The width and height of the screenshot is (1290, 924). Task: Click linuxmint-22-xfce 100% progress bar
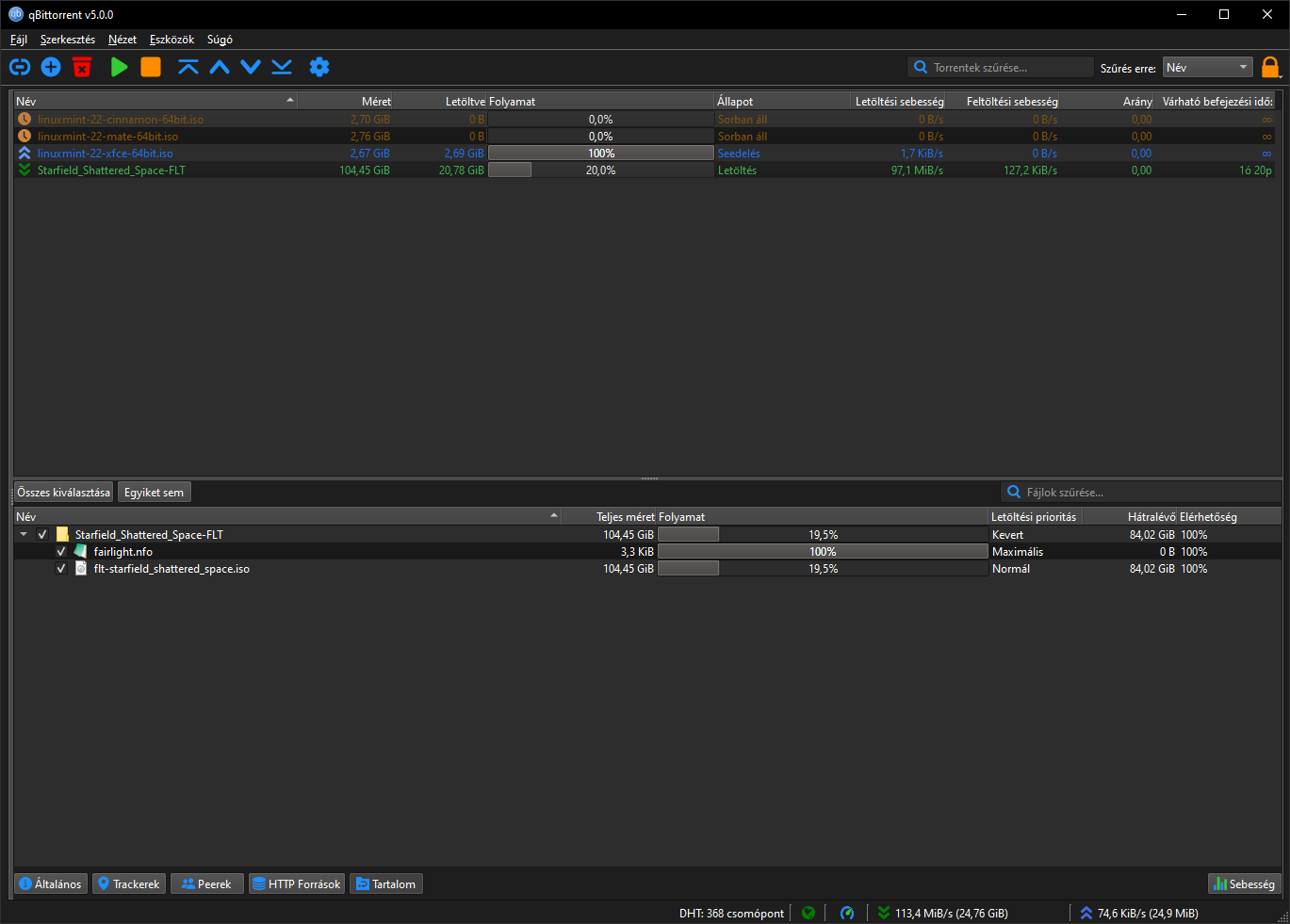pos(601,153)
